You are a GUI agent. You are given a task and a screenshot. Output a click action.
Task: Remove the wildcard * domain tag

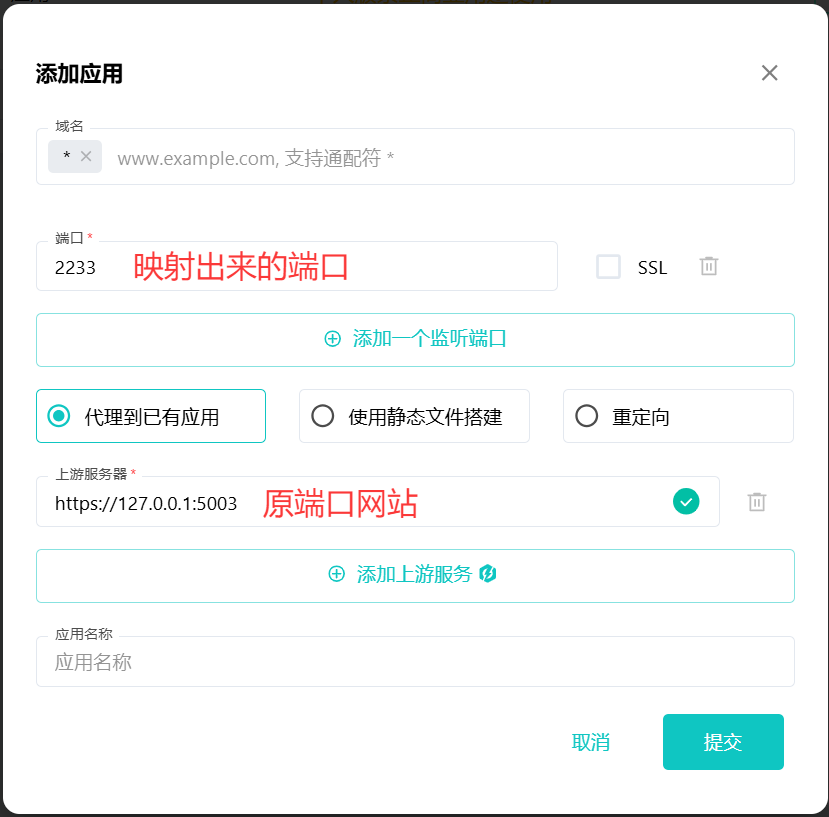[x=85, y=156]
